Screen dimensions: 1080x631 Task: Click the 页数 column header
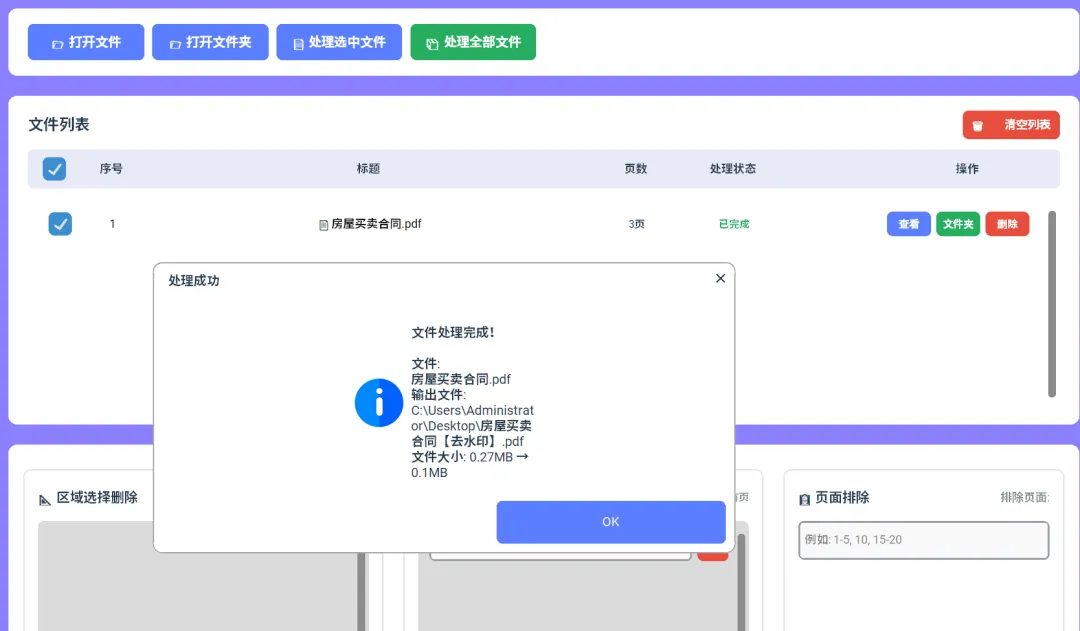click(x=636, y=169)
